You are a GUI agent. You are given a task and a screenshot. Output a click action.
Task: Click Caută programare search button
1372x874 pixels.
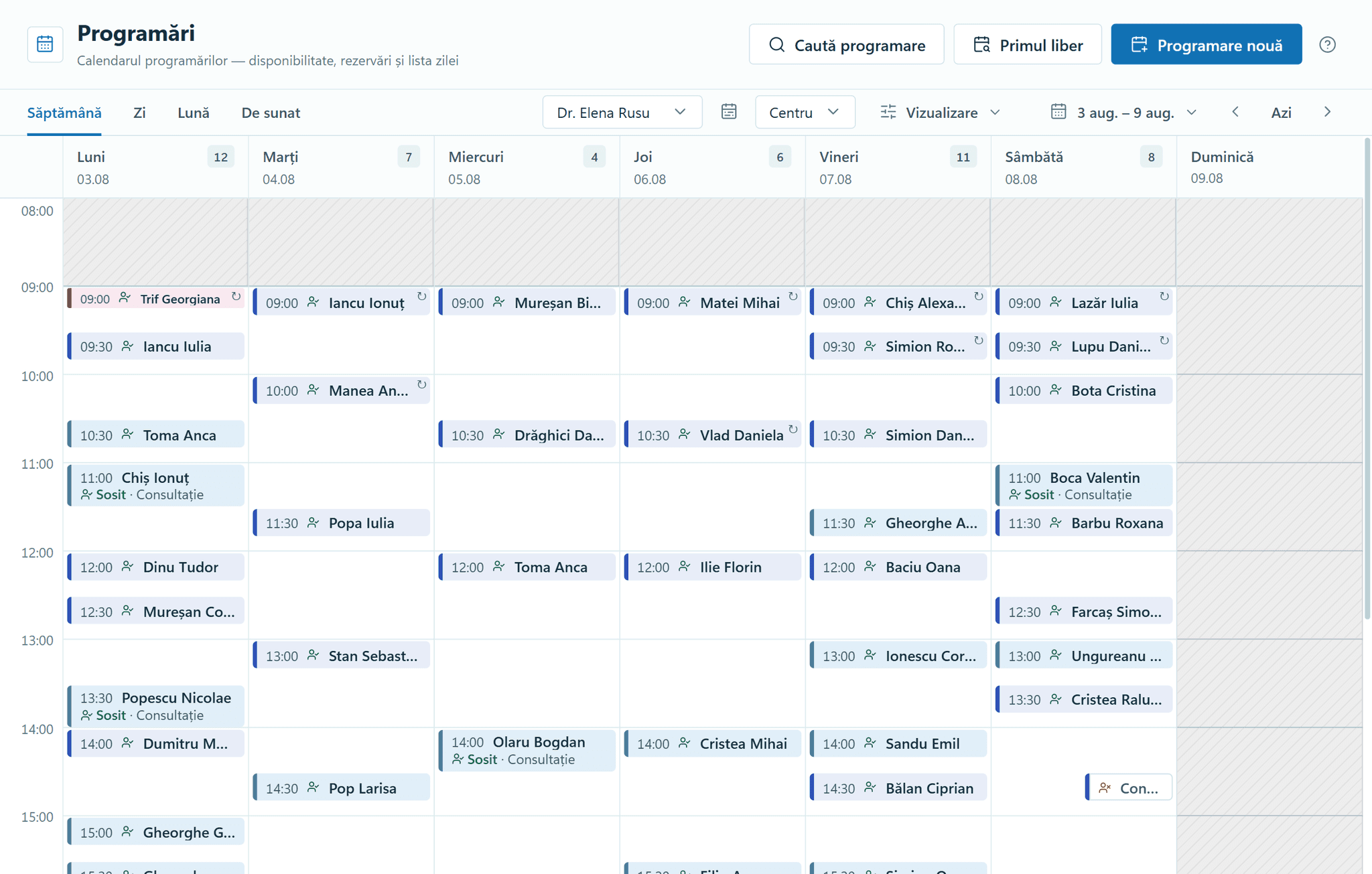pos(846,44)
